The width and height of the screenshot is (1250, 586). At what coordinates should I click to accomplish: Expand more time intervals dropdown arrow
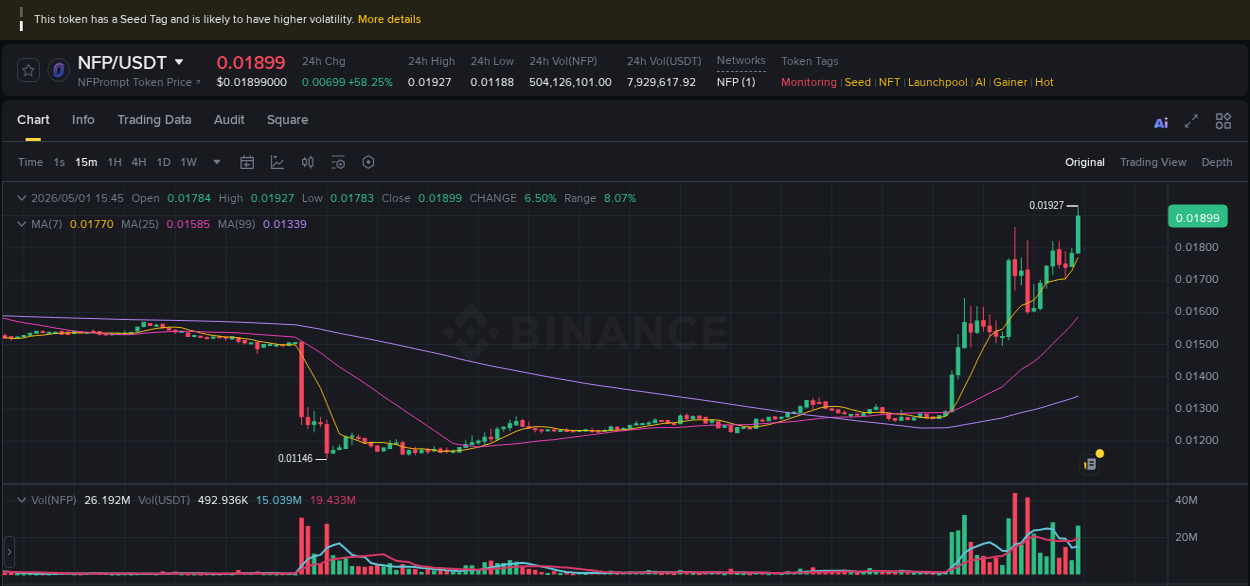[218, 162]
